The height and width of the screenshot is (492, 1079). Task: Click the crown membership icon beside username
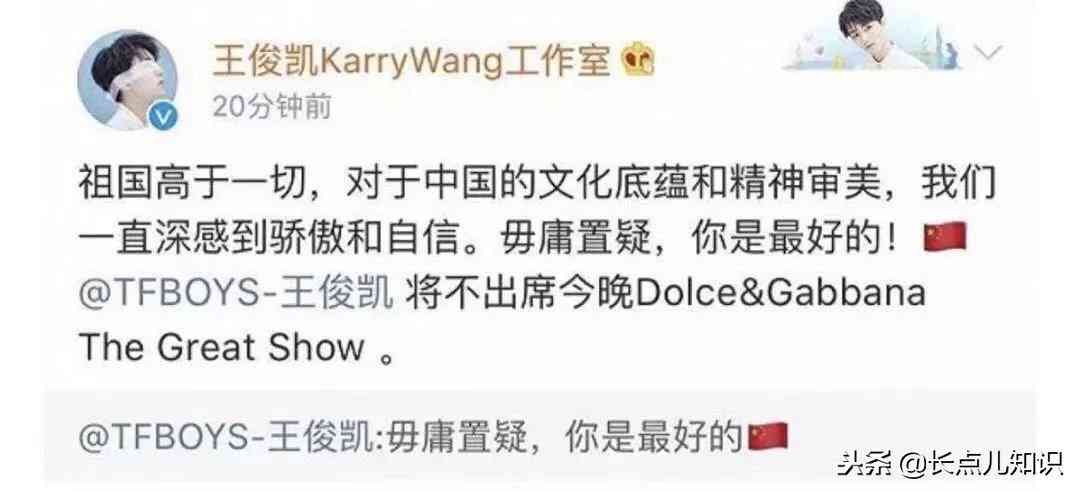point(638,63)
